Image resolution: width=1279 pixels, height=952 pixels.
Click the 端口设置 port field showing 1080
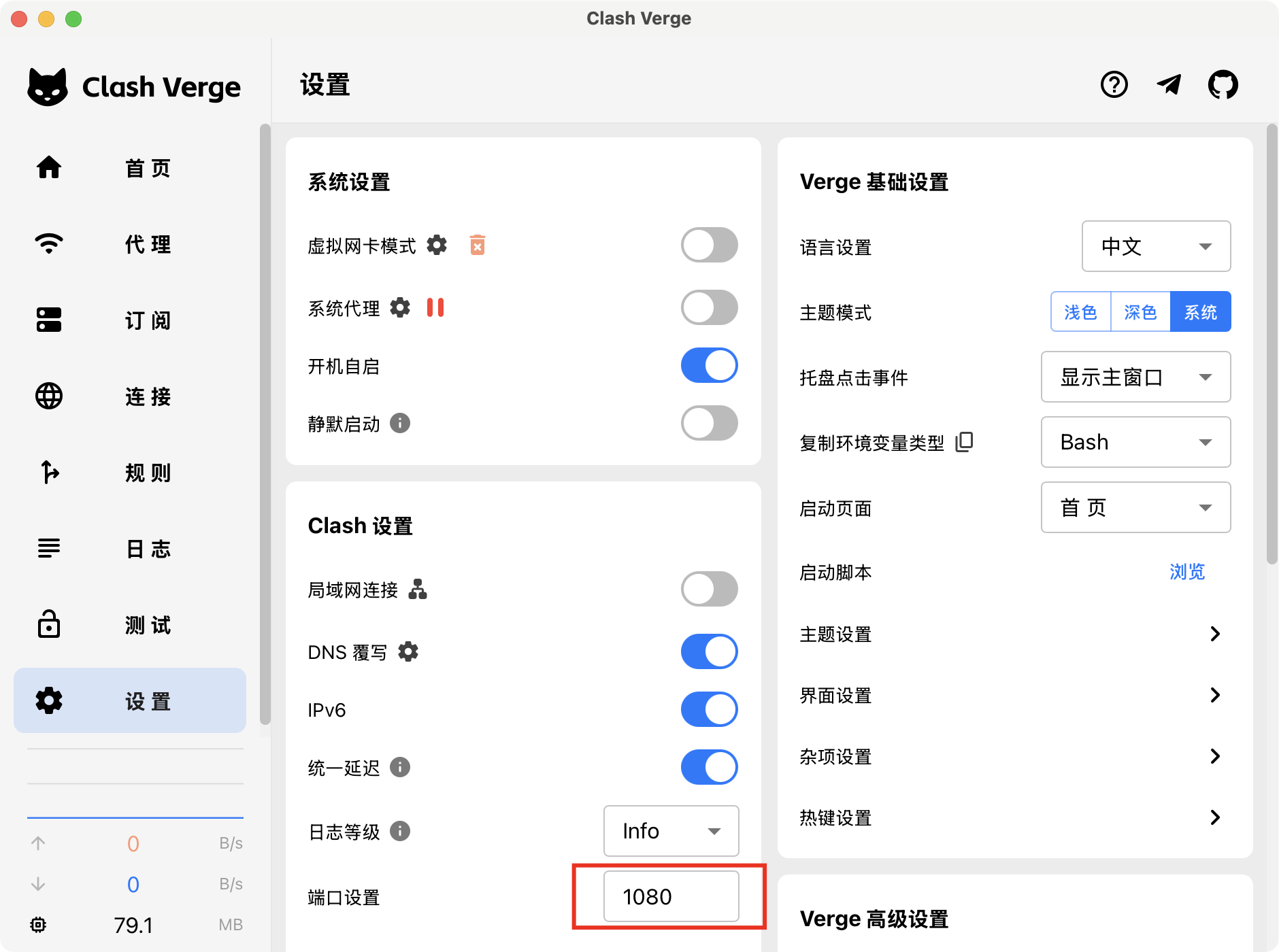(x=671, y=897)
